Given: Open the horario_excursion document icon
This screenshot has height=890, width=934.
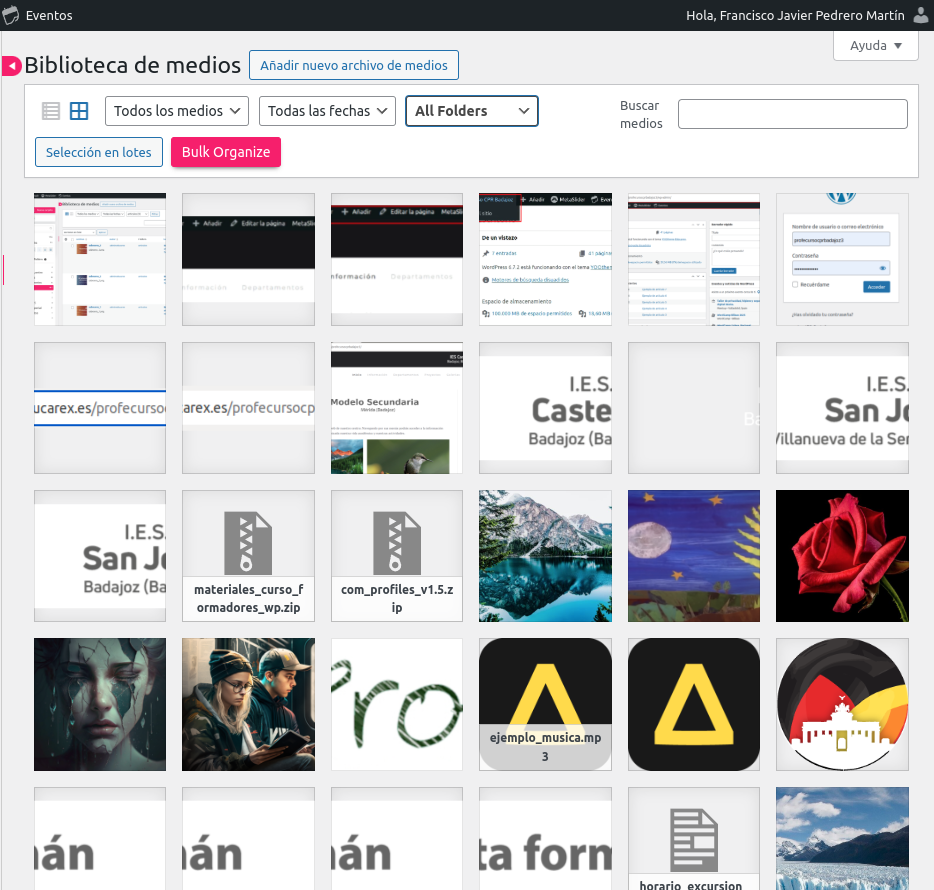Looking at the screenshot, I should pos(693,838).
